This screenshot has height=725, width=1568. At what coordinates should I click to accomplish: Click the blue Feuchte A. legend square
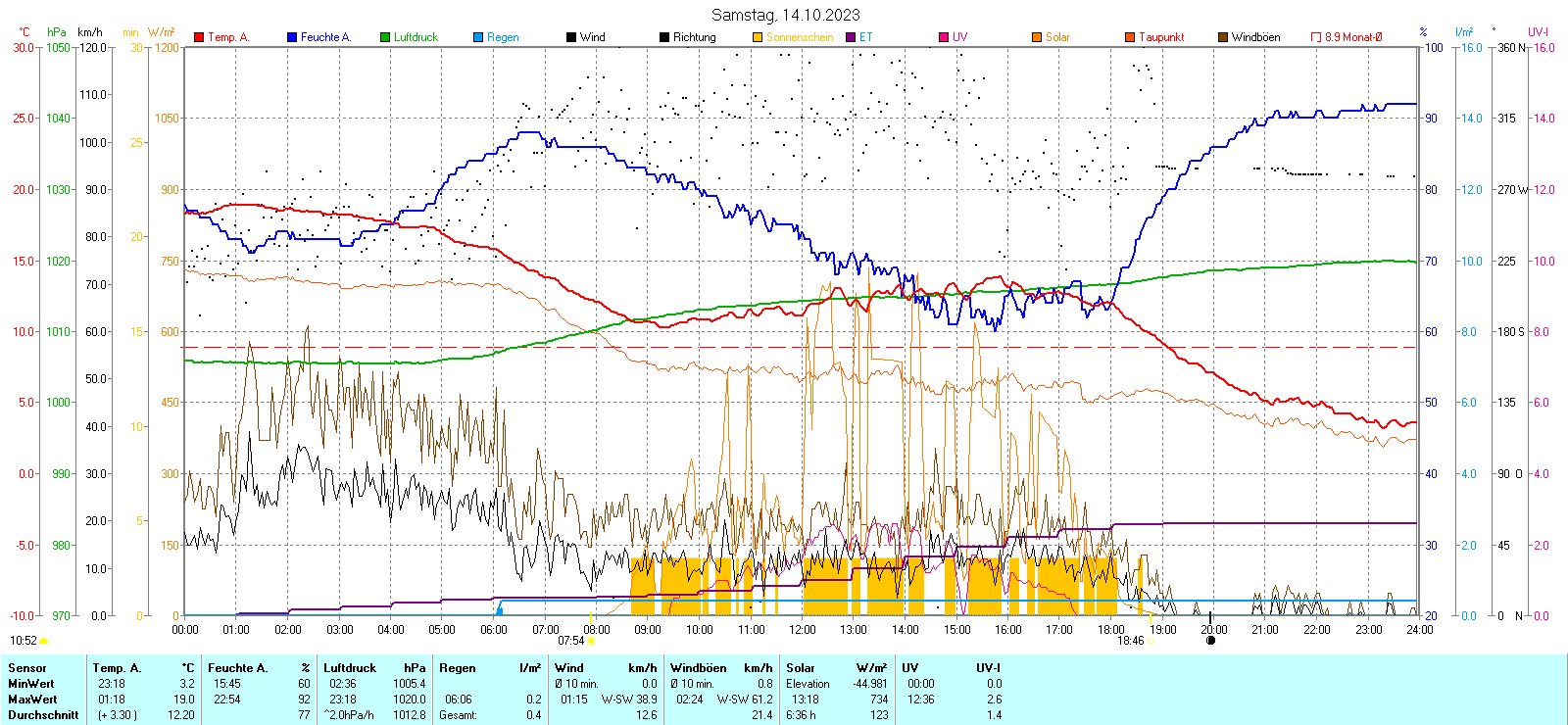pos(292,37)
